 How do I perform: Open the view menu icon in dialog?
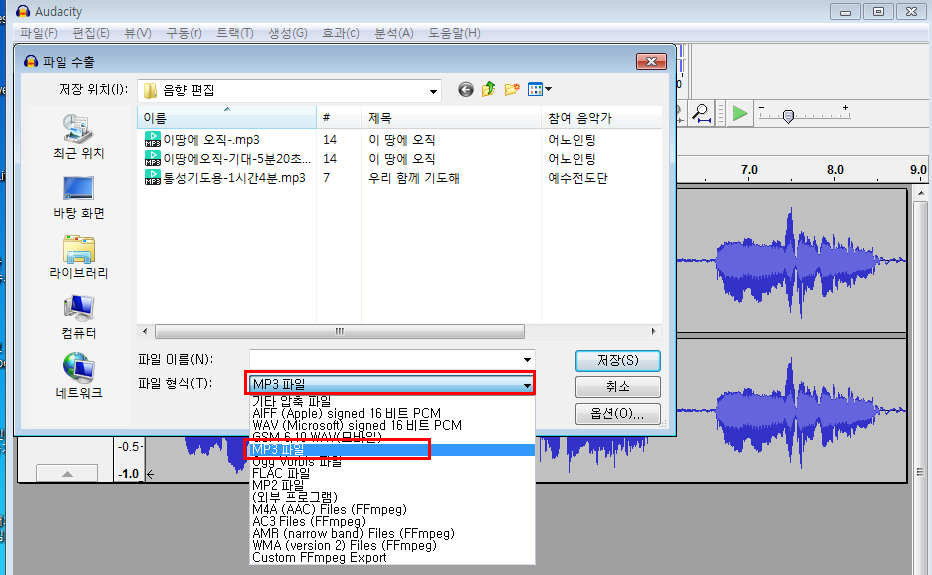[x=540, y=90]
